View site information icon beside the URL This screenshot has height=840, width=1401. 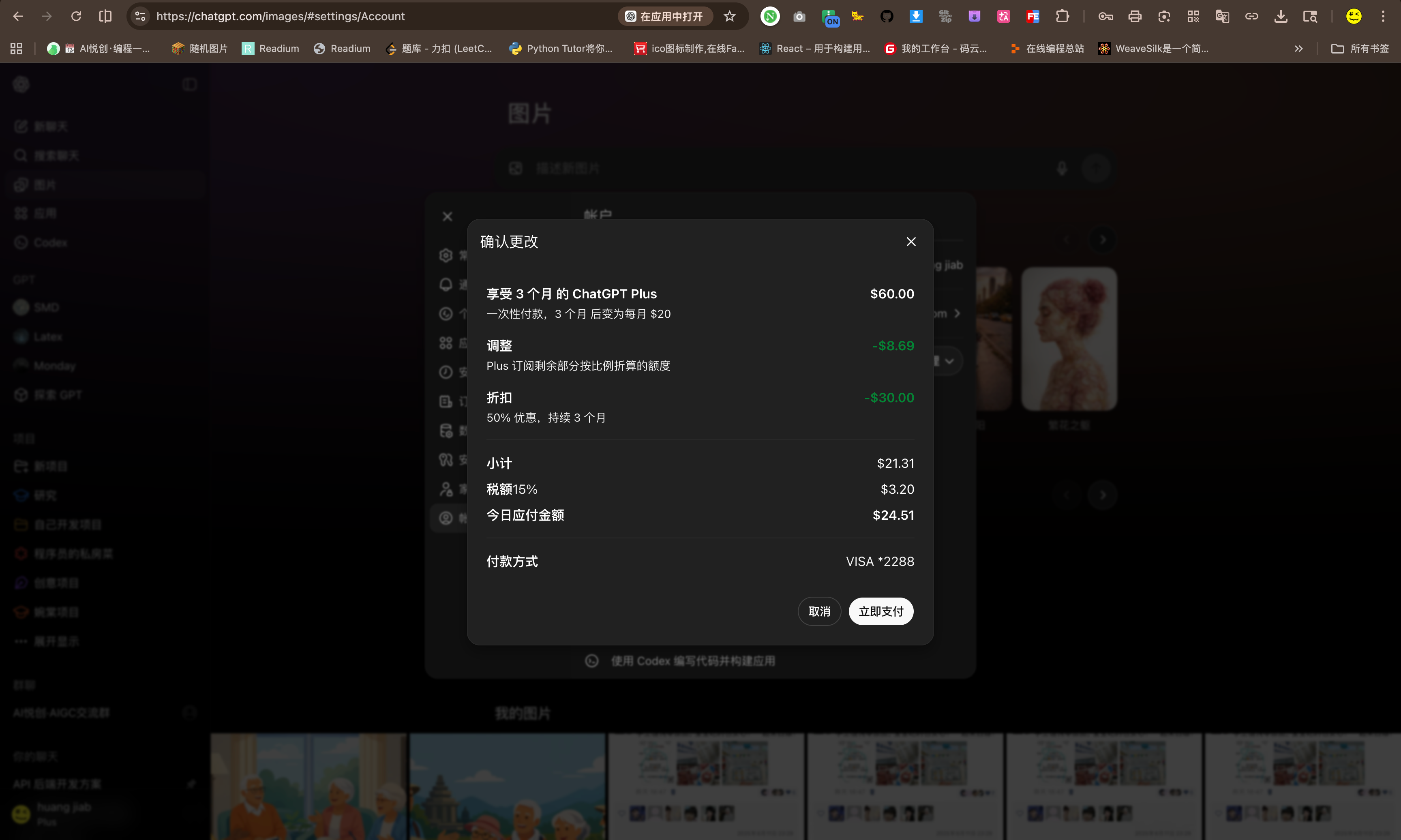coord(140,16)
